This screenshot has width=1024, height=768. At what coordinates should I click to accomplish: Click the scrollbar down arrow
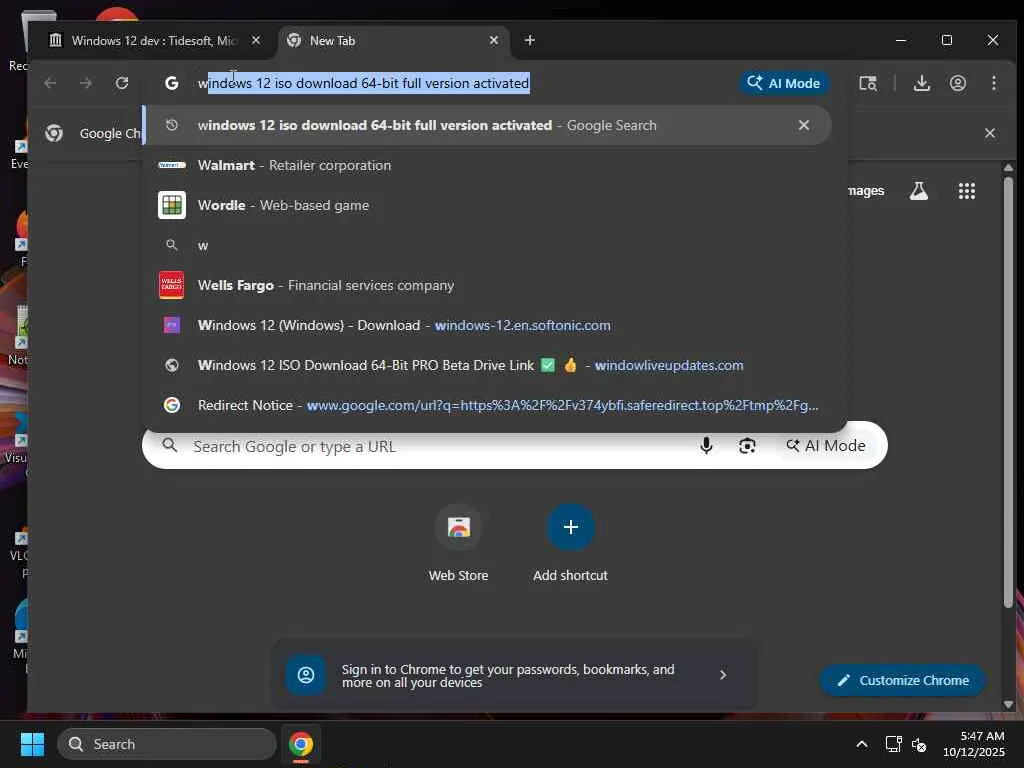[x=1008, y=704]
